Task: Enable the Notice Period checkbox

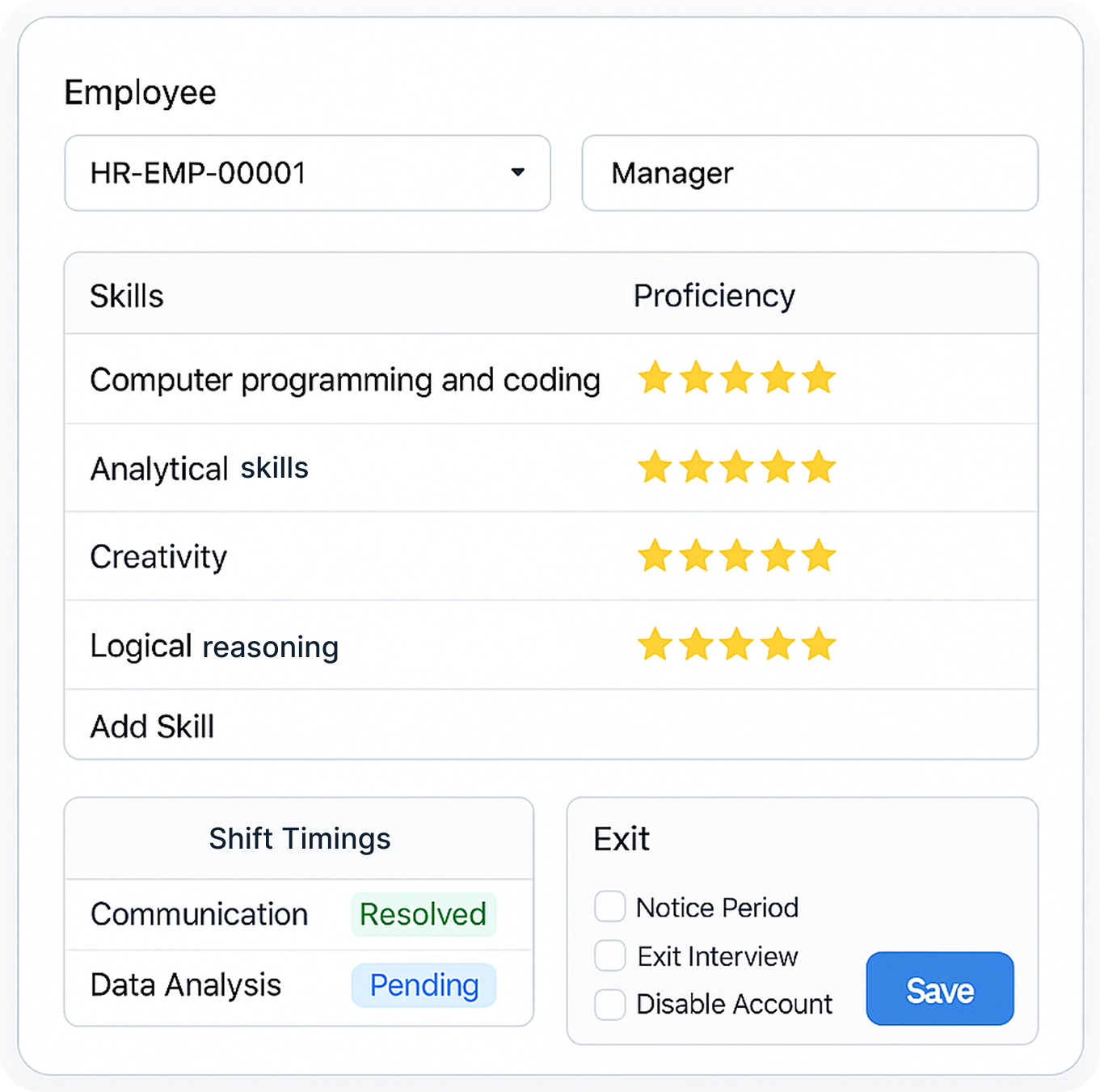Action: click(x=610, y=907)
